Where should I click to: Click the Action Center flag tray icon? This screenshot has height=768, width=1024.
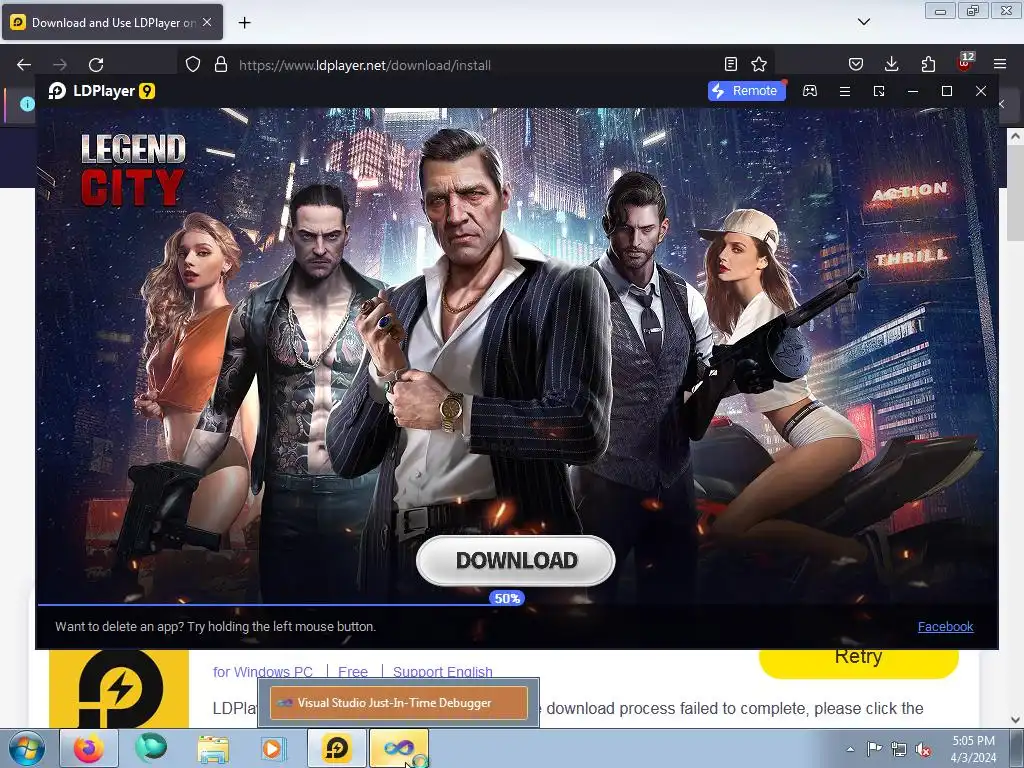point(874,749)
